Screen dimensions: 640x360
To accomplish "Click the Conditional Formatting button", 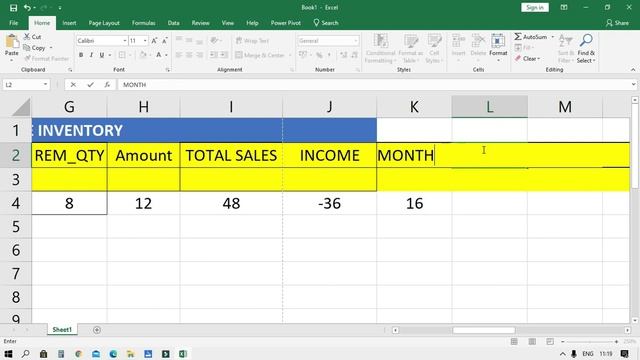I will click(380, 49).
